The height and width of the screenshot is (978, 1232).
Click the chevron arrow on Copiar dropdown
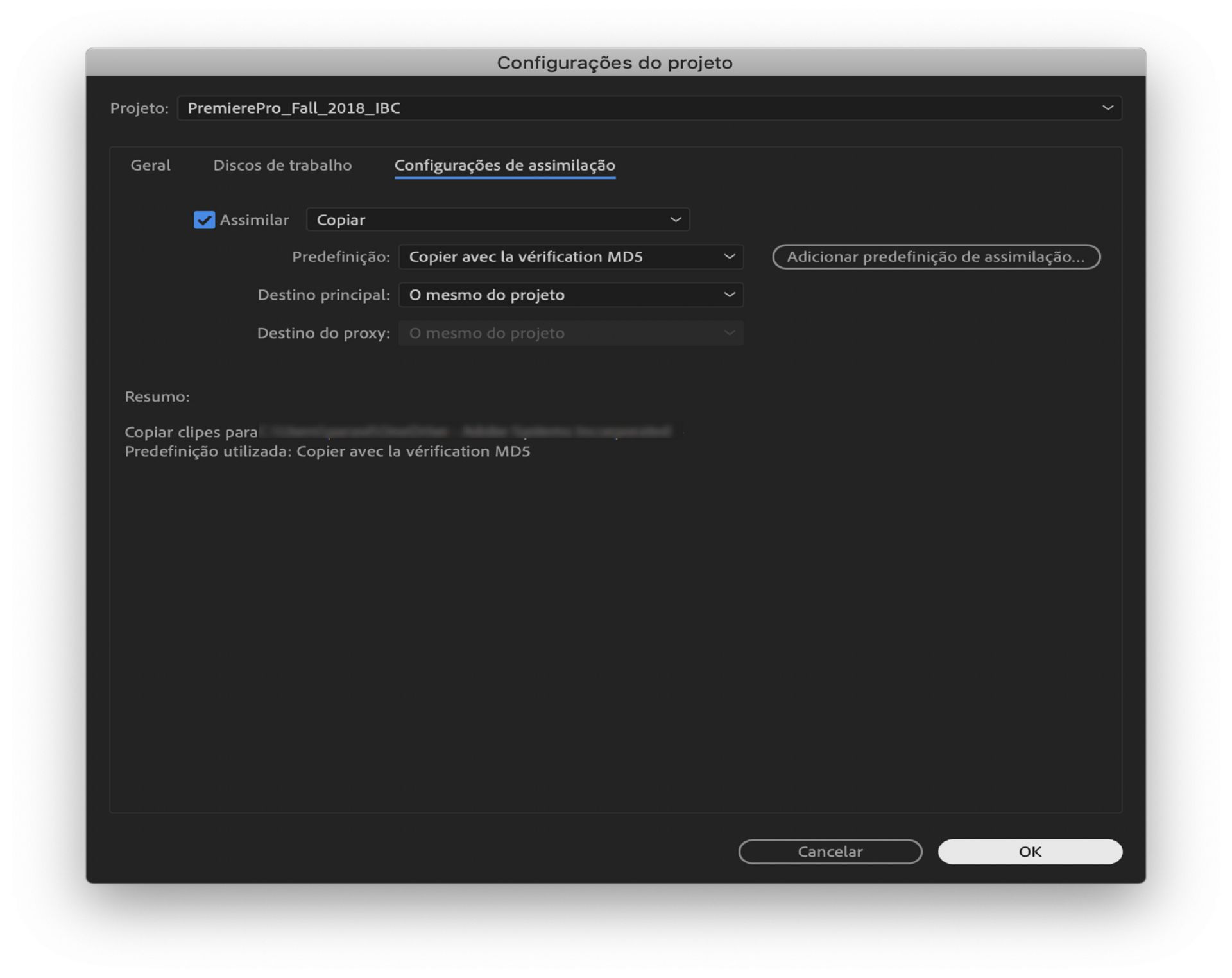click(675, 219)
